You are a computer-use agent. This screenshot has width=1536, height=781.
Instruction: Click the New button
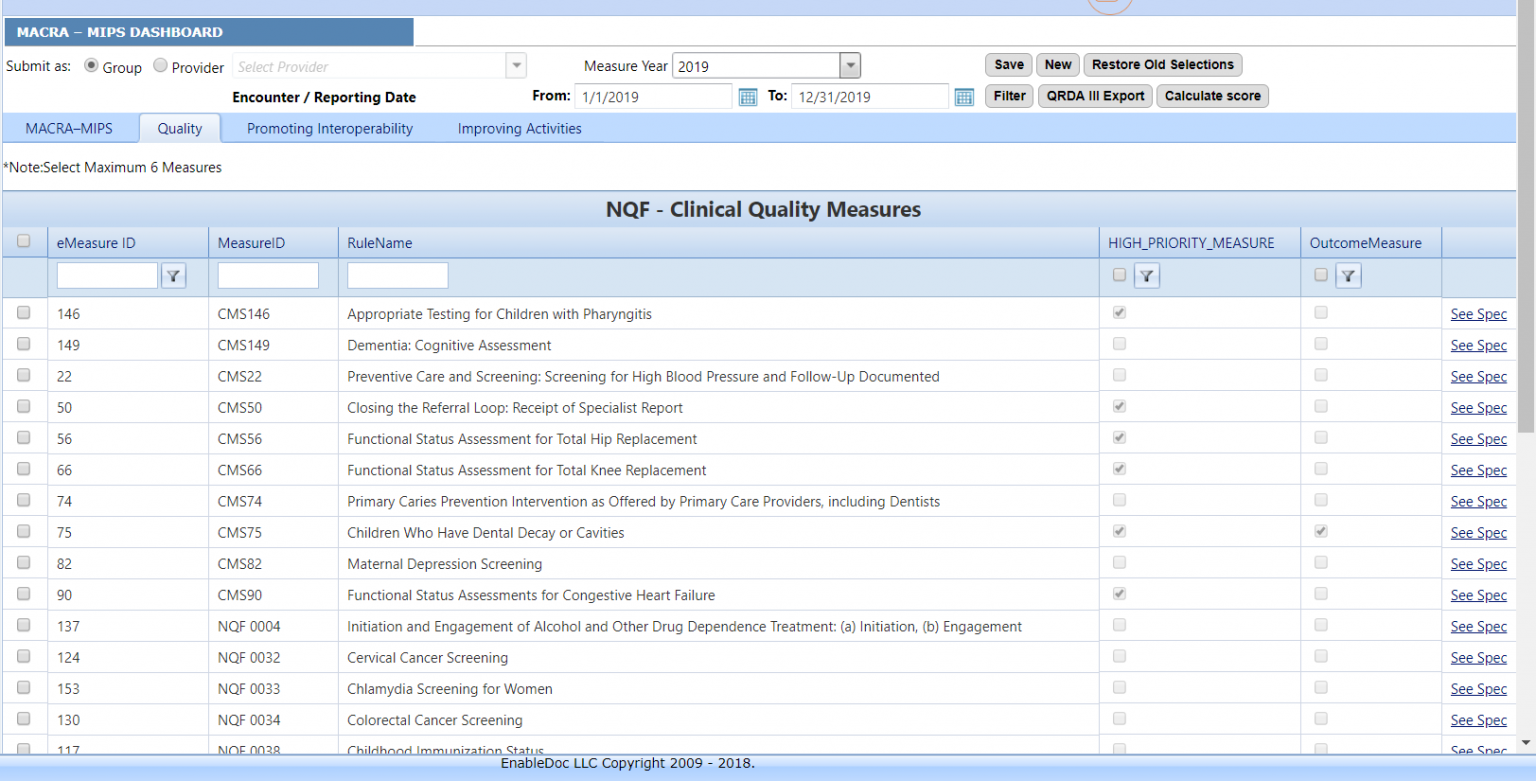click(1058, 65)
